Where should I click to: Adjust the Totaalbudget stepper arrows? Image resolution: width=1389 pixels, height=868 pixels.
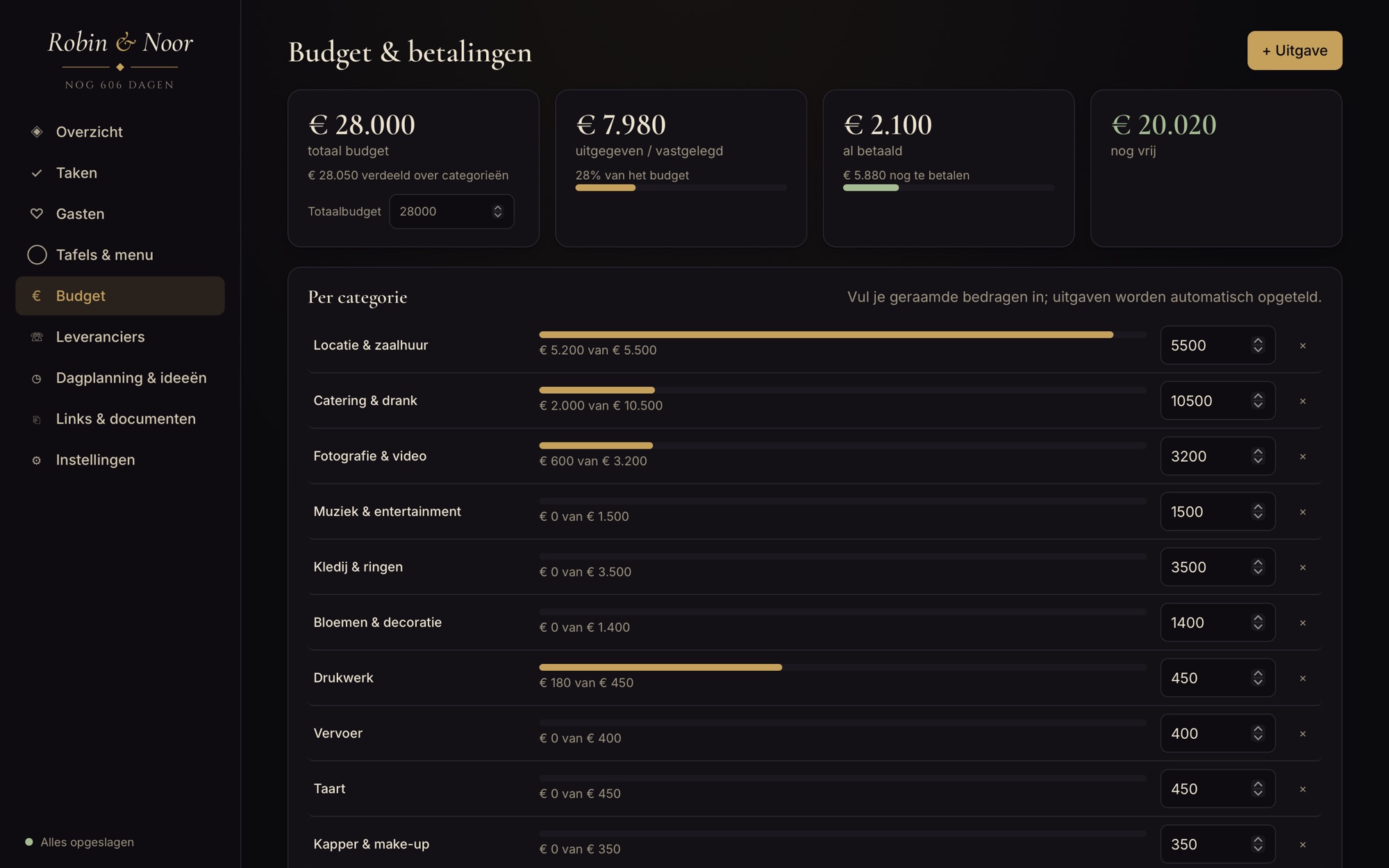click(x=497, y=211)
